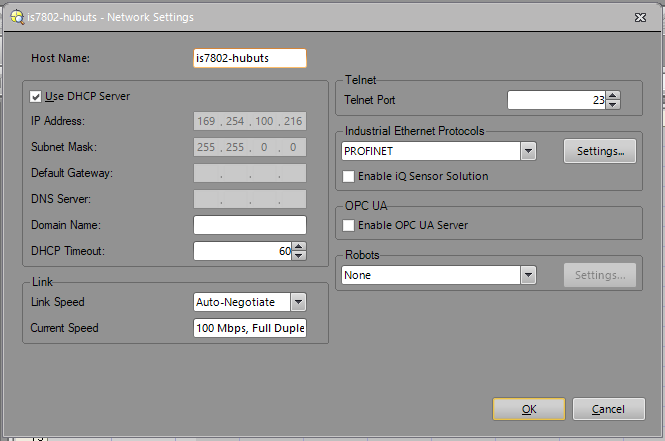665x441 pixels.
Task: Decrease the DHCP Timeout value
Action: 299,255
